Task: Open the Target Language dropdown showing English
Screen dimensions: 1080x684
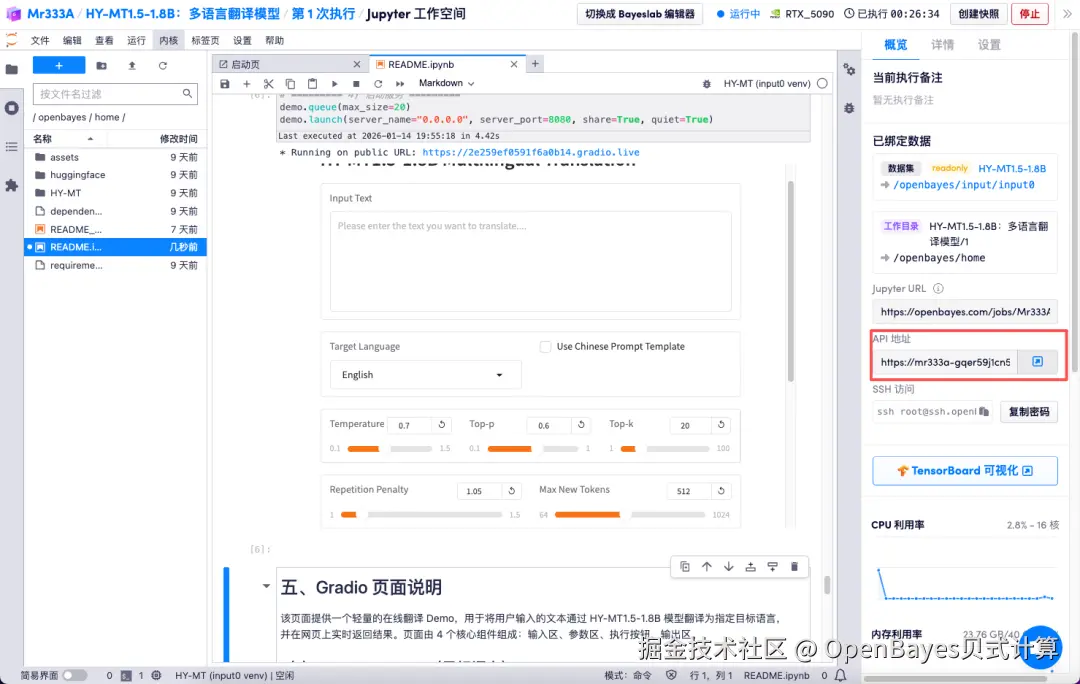Action: tap(425, 375)
